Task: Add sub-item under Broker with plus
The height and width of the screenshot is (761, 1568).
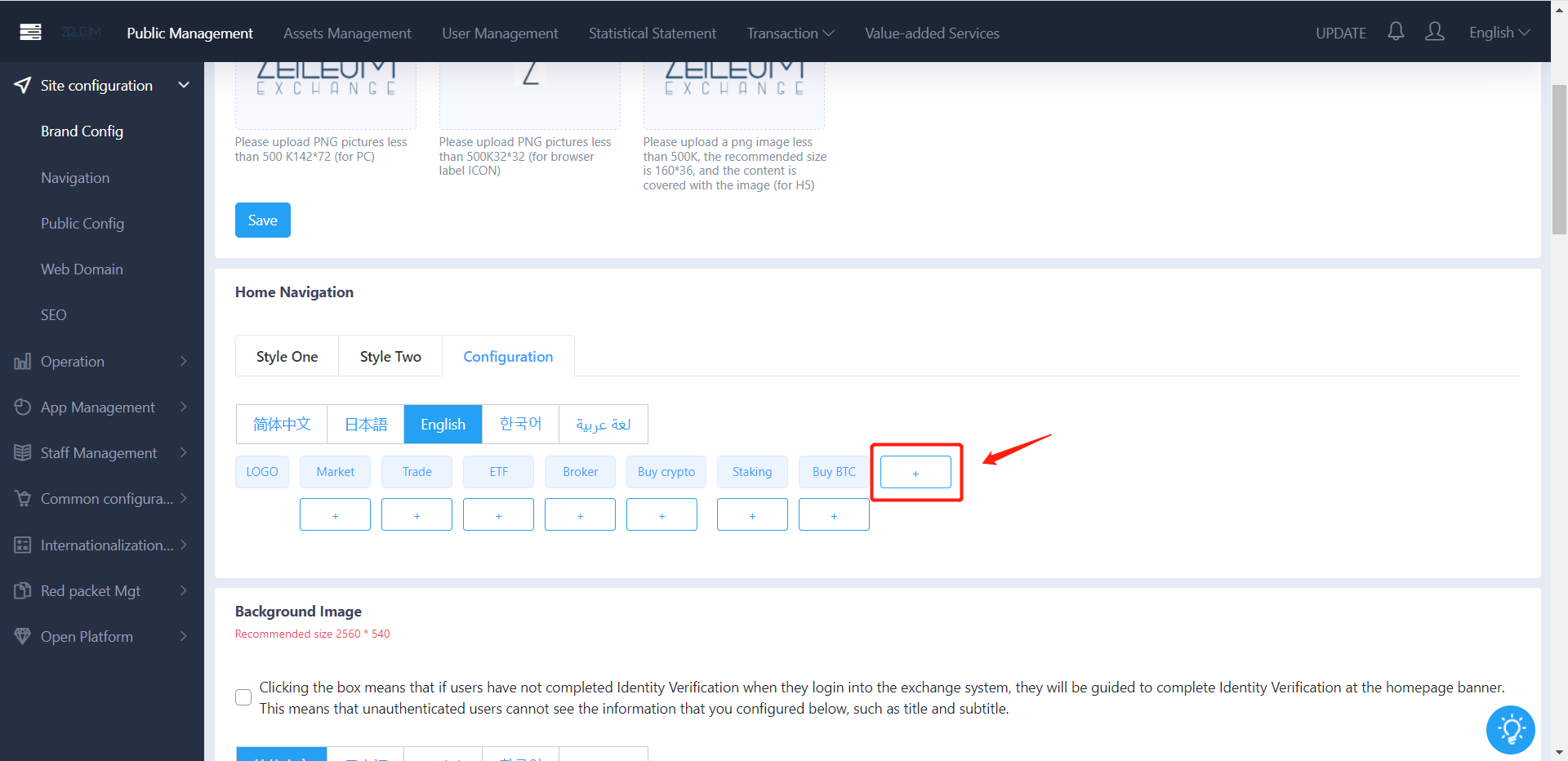Action: [580, 514]
